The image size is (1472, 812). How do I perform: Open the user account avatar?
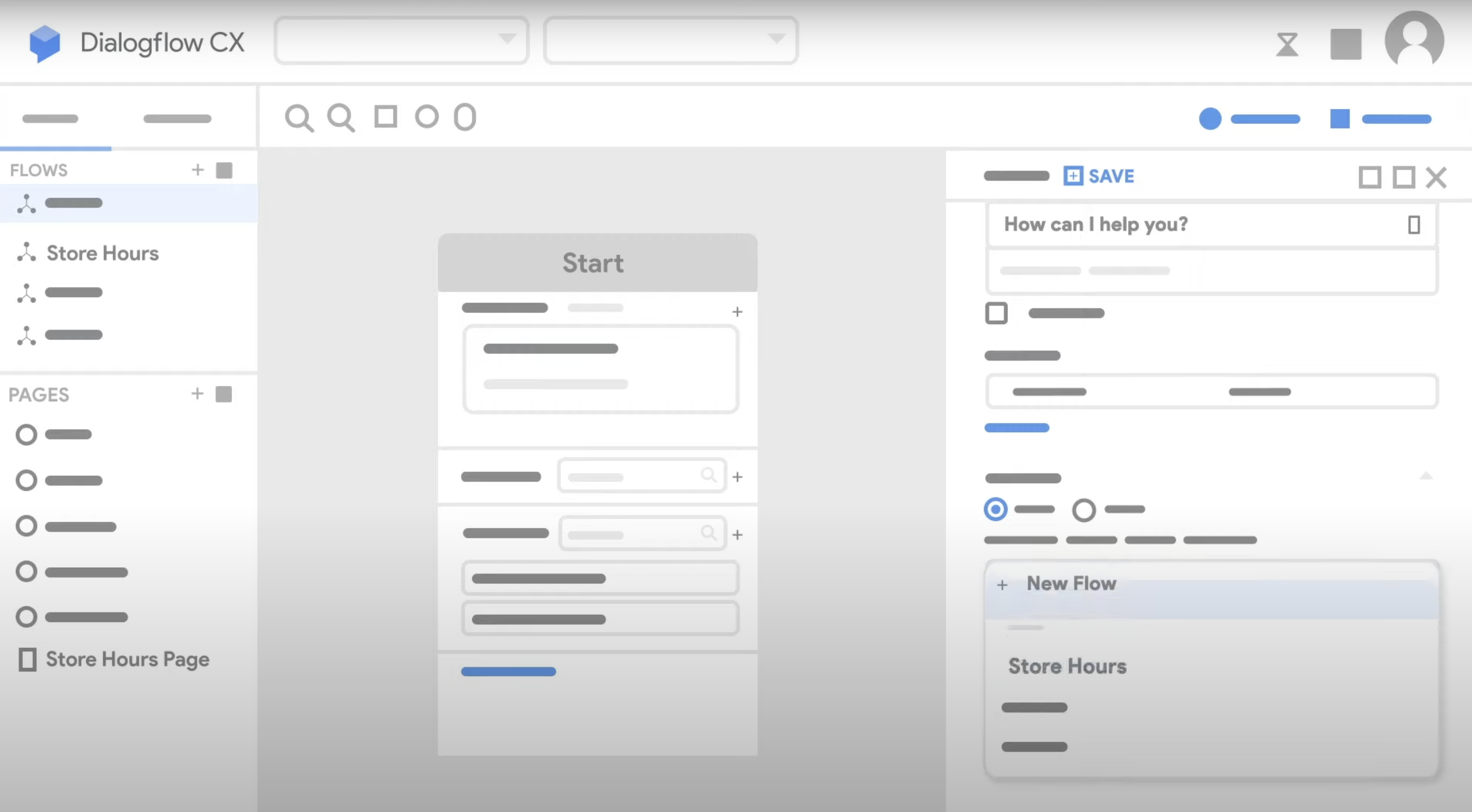click(1414, 40)
